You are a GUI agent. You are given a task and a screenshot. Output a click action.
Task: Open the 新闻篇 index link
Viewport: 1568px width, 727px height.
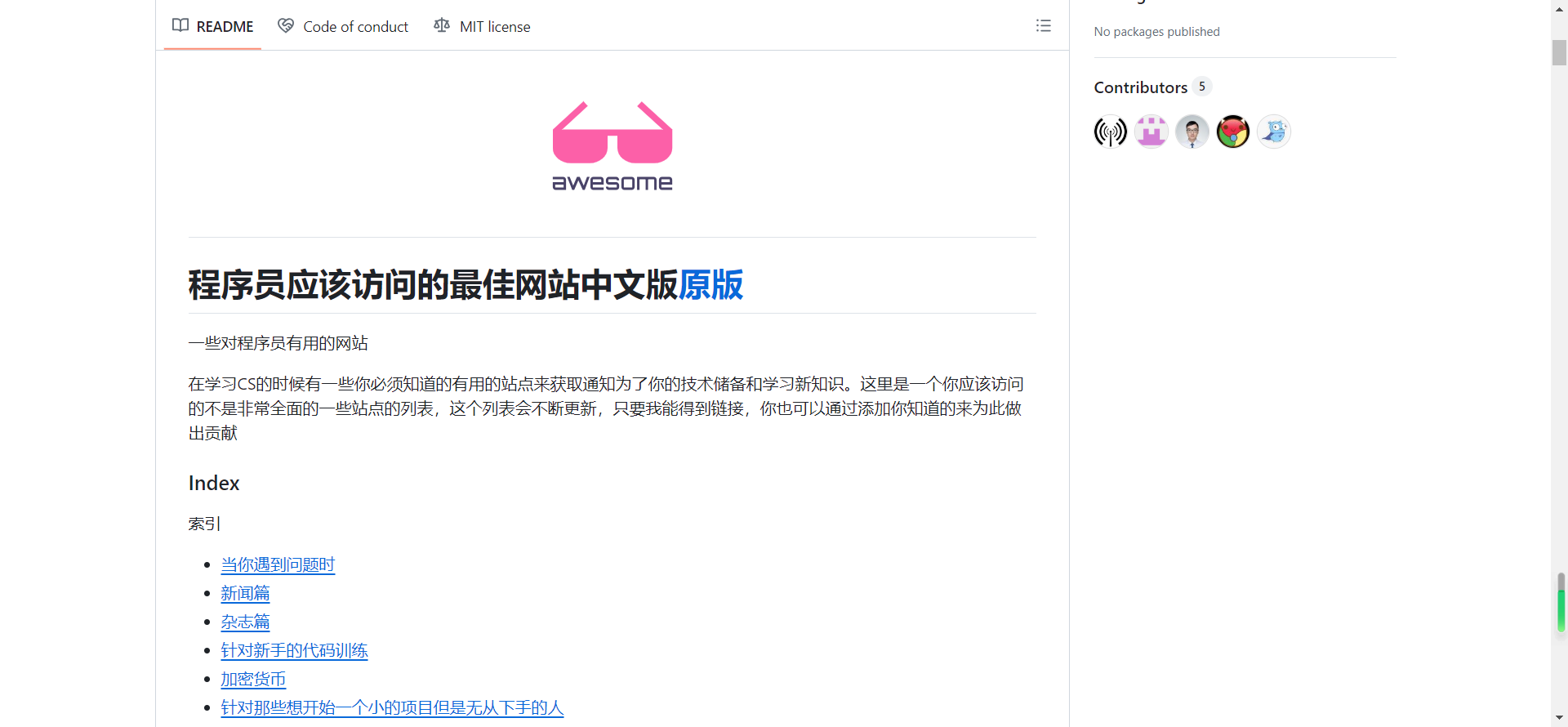tap(245, 593)
